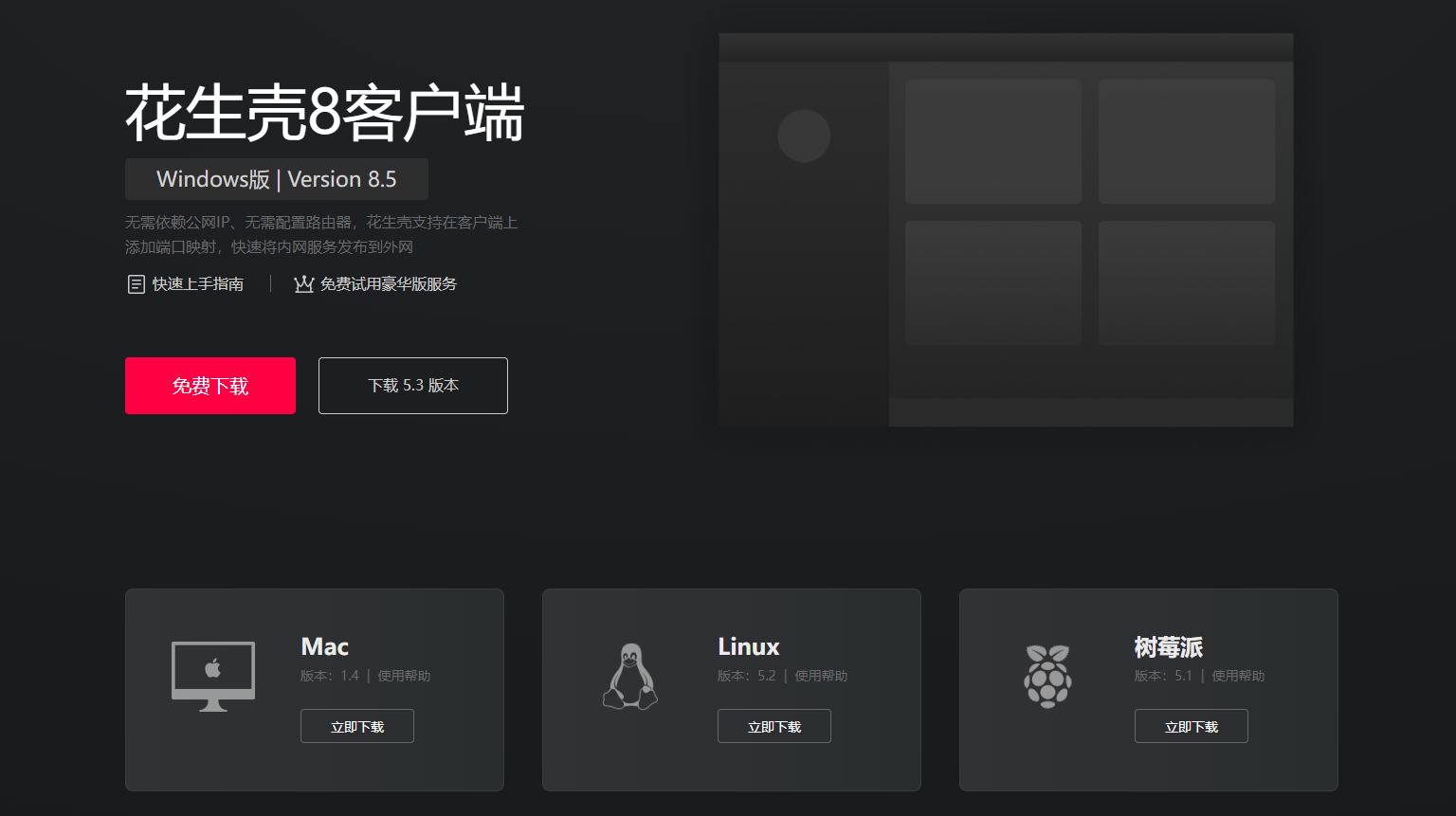Click the Mac card title
The height and width of the screenshot is (816, 1456).
coord(325,646)
